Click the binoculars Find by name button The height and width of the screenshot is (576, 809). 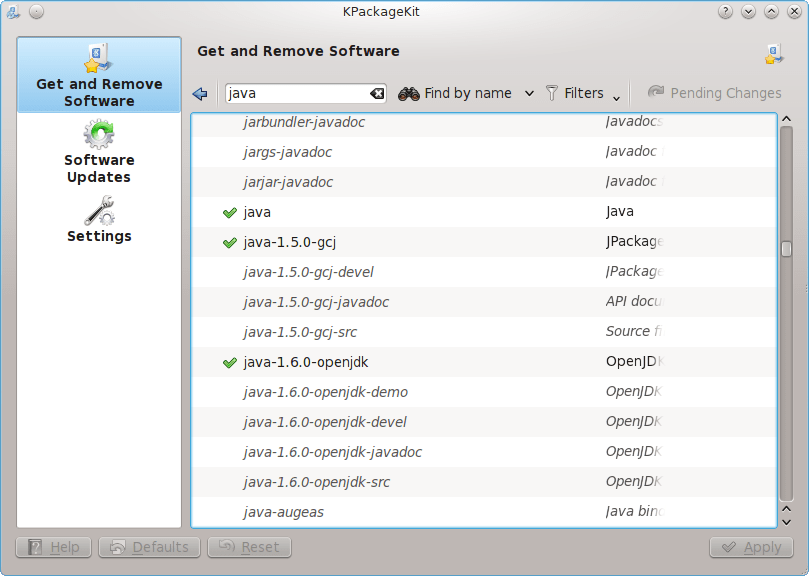coord(455,93)
